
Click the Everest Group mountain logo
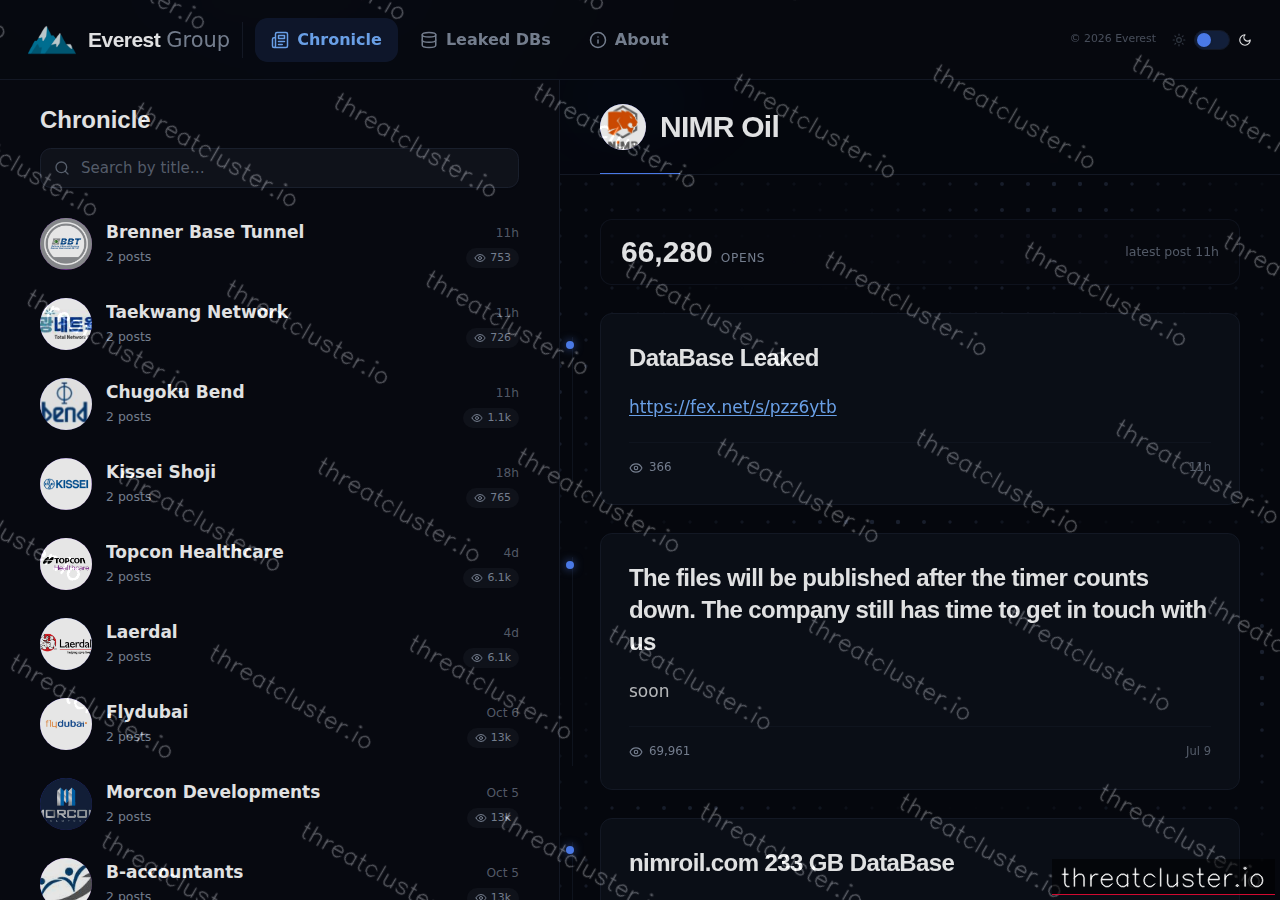pos(52,40)
